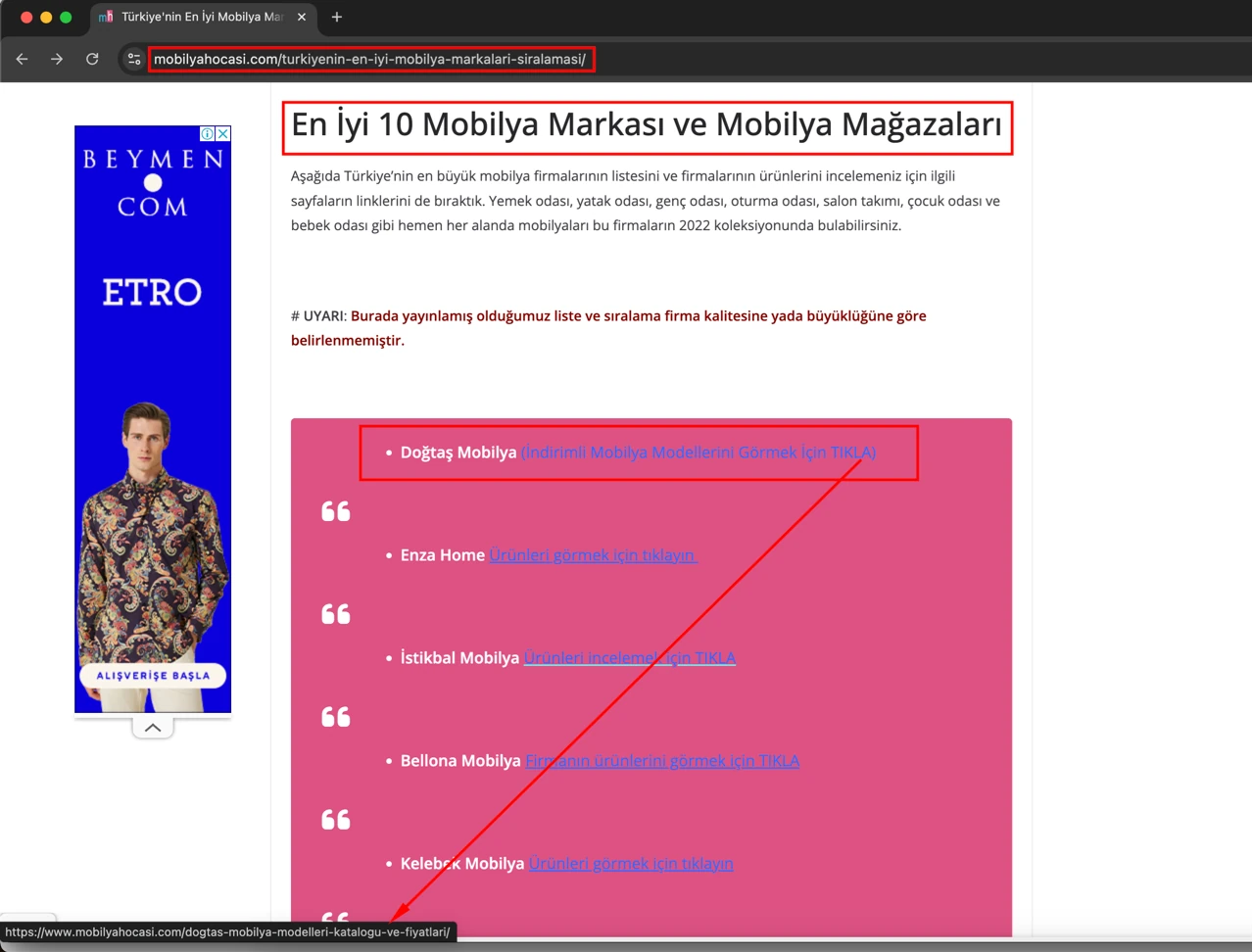
Task: Click the macOS yellow minimize window button
Action: 46,17
